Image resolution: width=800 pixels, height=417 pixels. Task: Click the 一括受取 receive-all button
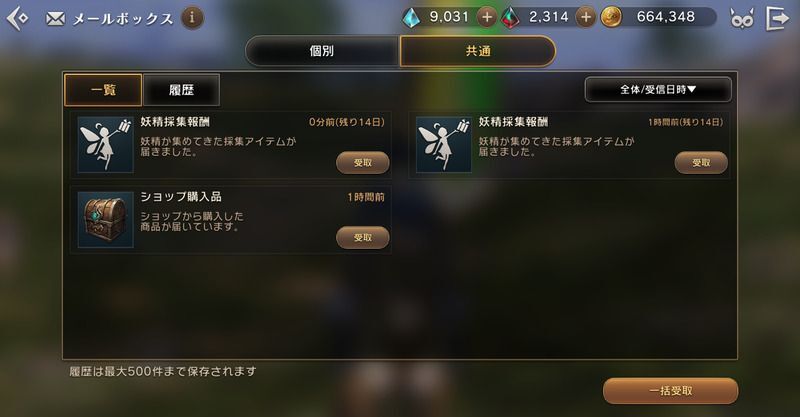coord(670,391)
